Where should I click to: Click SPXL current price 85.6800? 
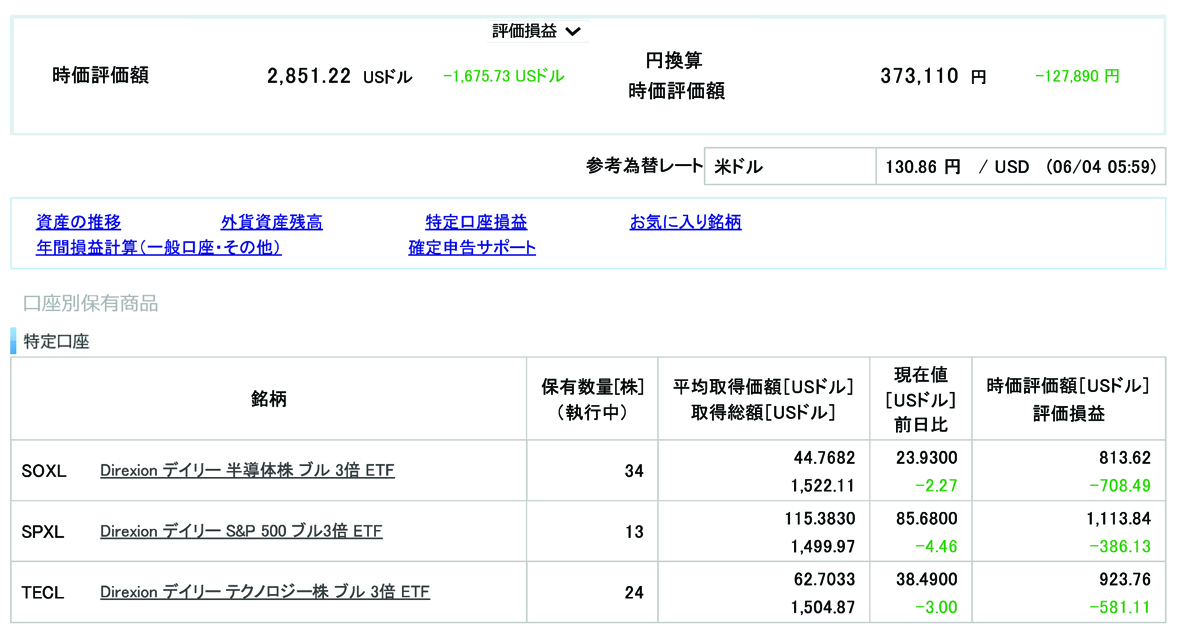click(926, 519)
